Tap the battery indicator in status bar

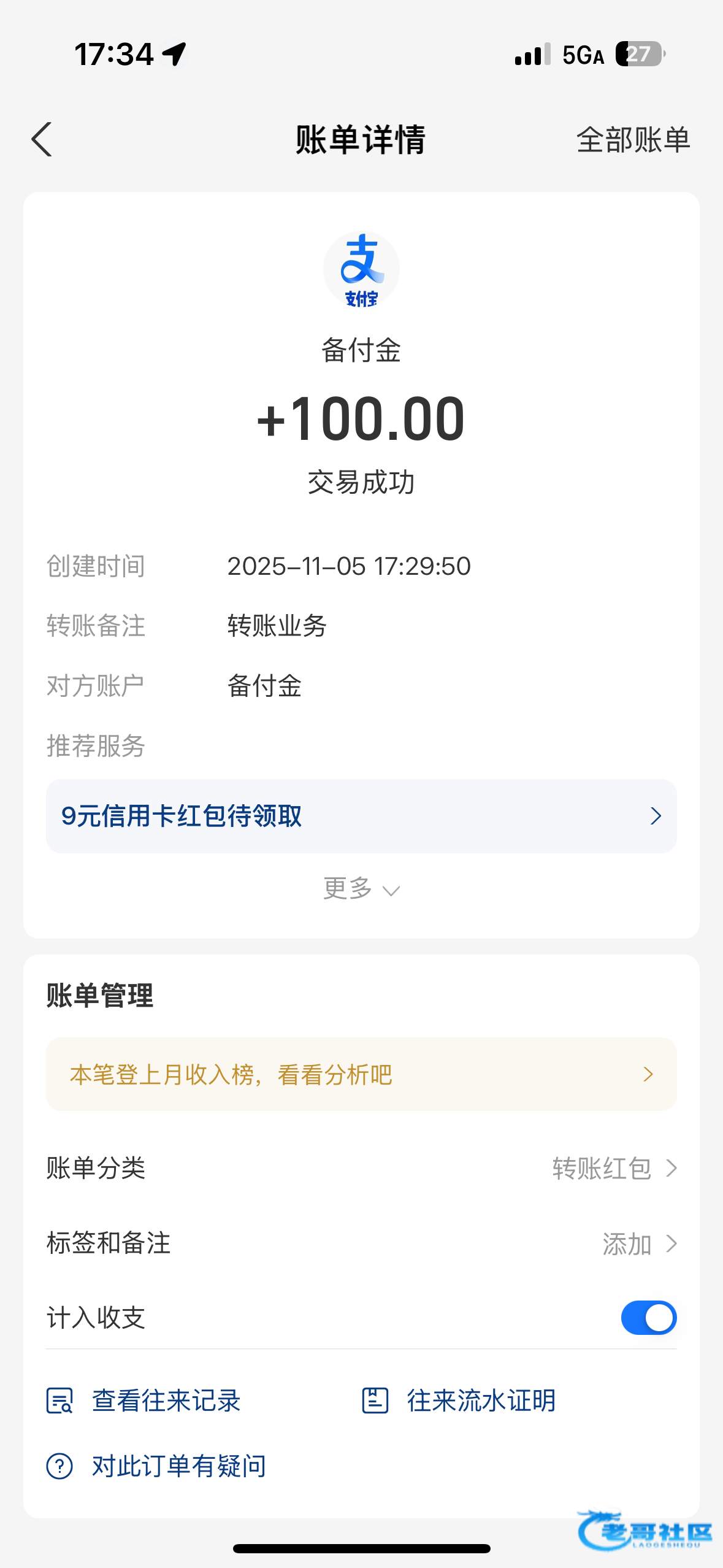(x=640, y=54)
